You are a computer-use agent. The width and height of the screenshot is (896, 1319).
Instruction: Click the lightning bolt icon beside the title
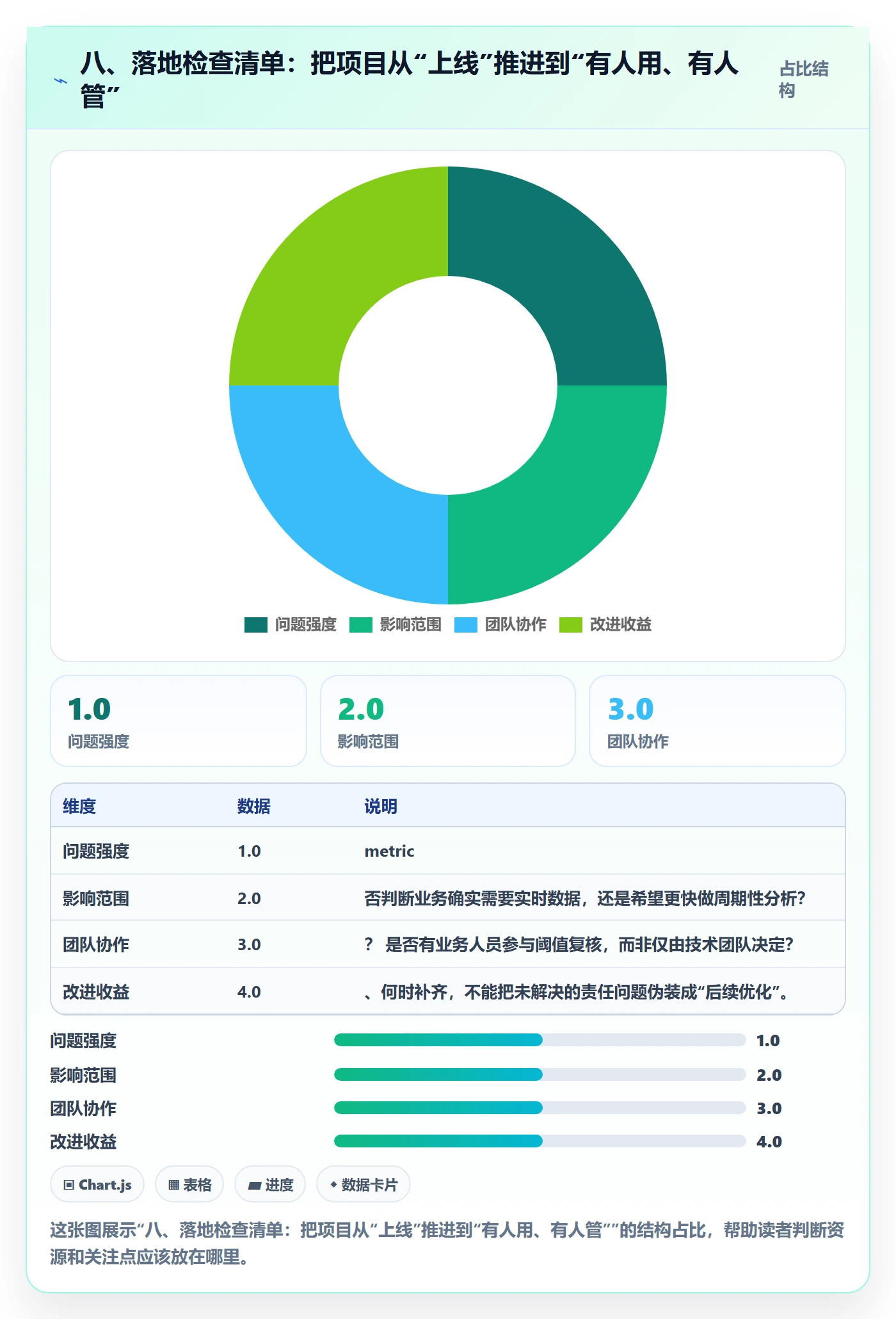(61, 81)
